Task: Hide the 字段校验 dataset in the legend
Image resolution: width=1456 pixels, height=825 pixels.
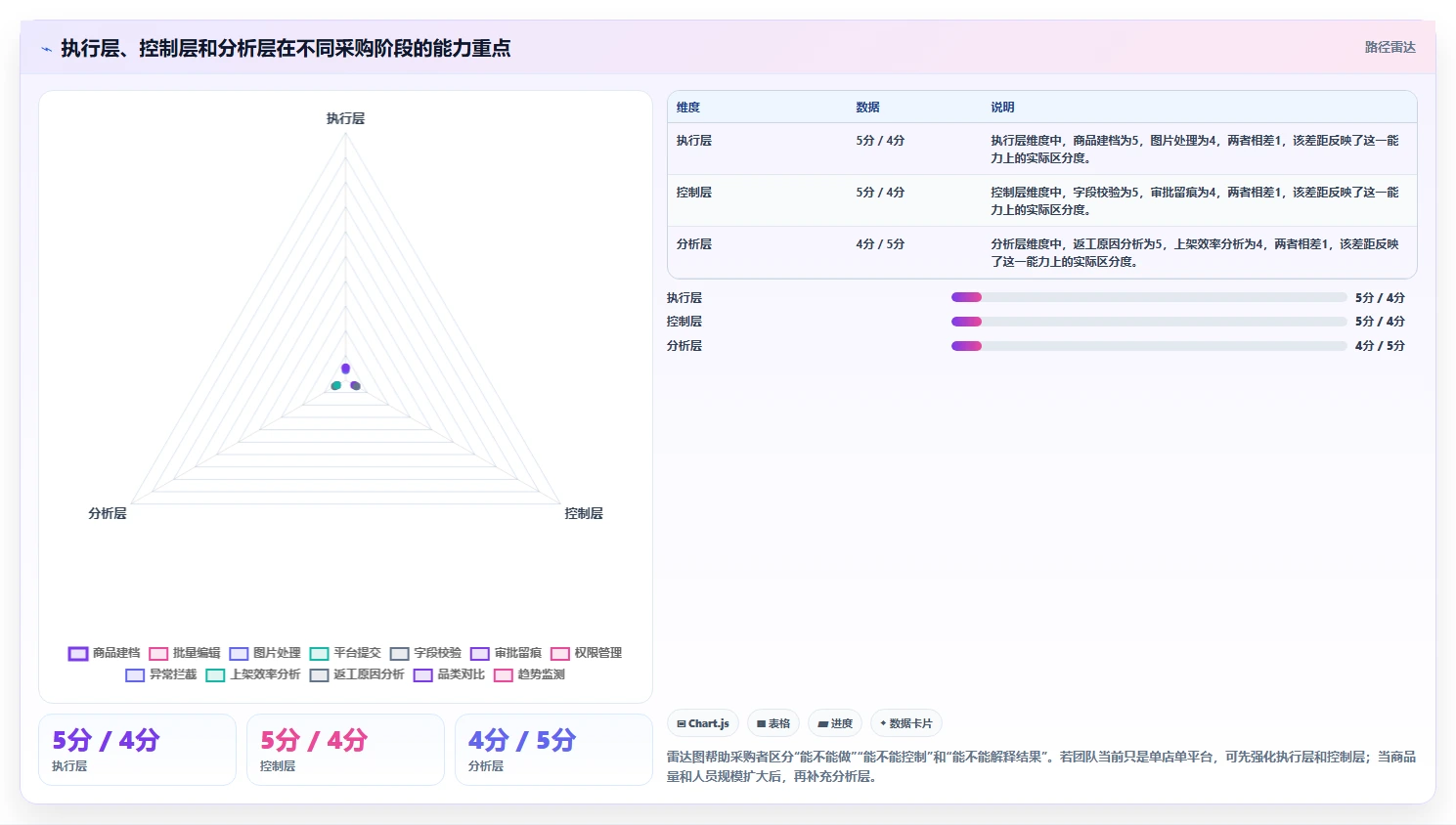Action: pos(425,653)
